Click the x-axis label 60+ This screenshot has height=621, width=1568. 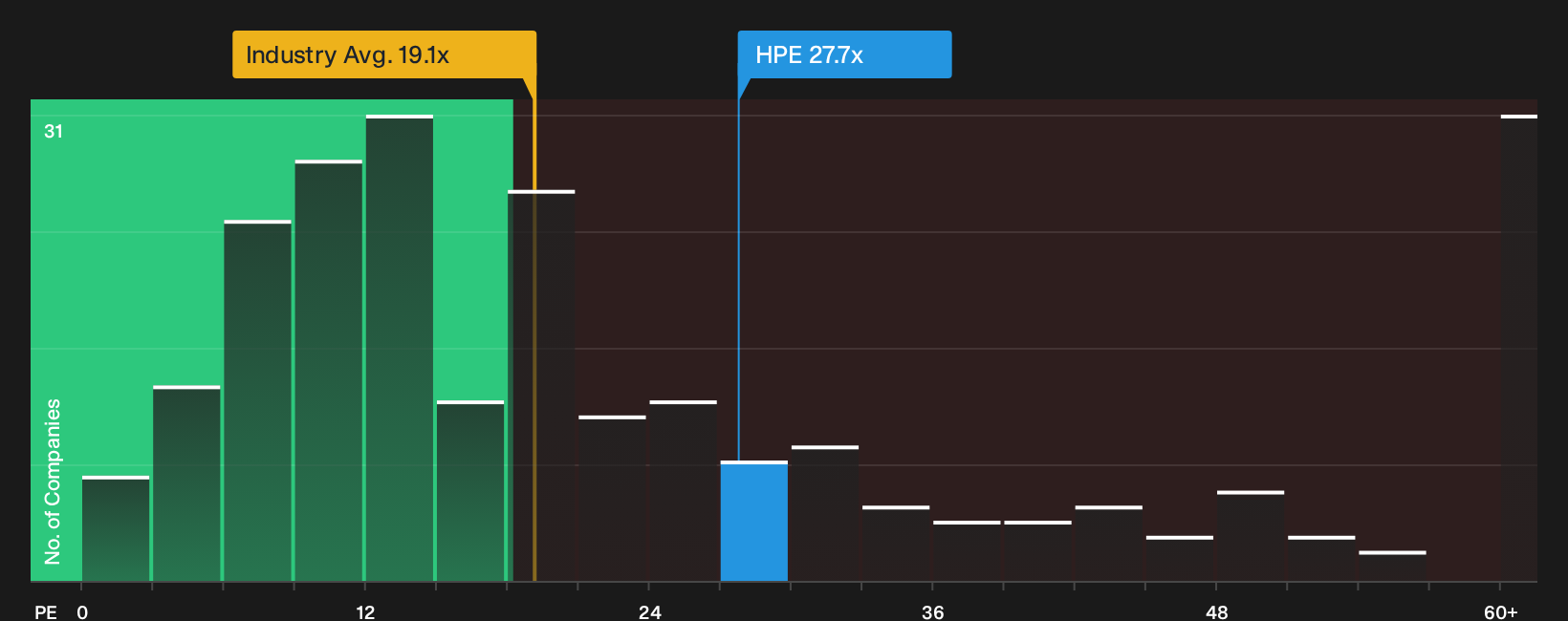[1501, 611]
